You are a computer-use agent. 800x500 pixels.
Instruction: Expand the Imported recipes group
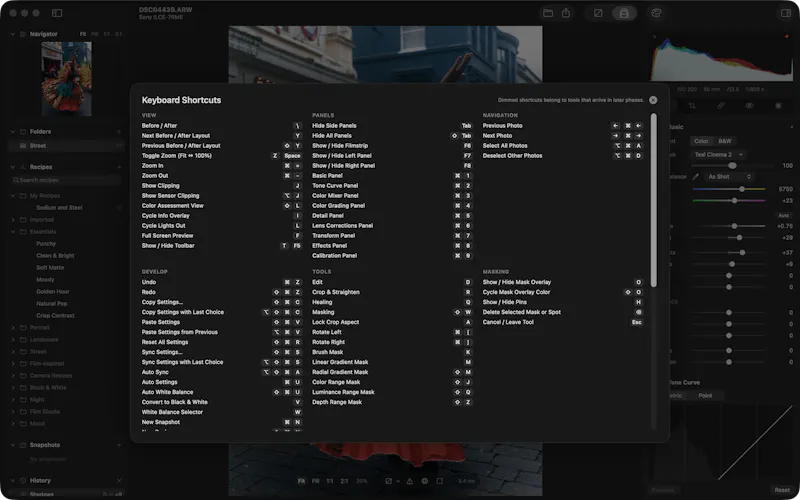(x=13, y=220)
